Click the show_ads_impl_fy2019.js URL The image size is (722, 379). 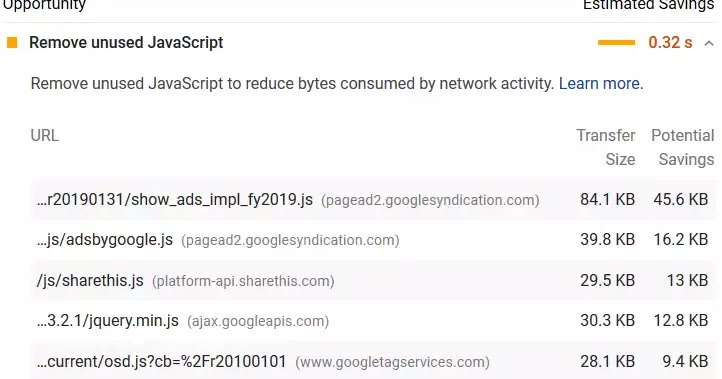(x=175, y=200)
